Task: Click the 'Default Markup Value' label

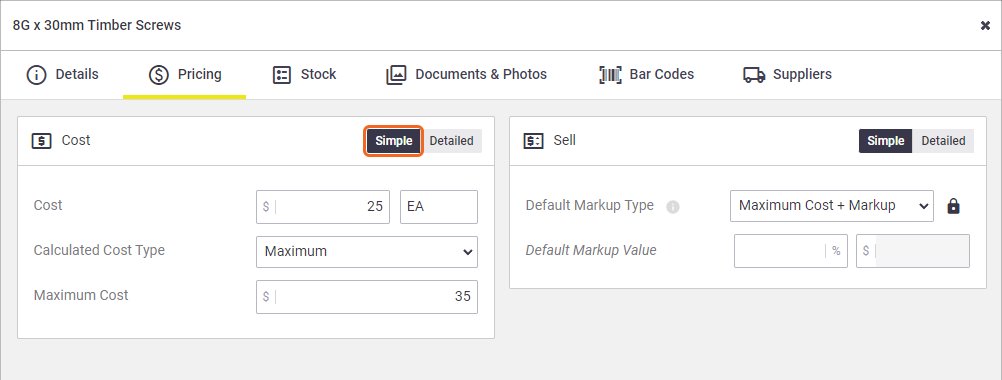Action: click(x=591, y=250)
